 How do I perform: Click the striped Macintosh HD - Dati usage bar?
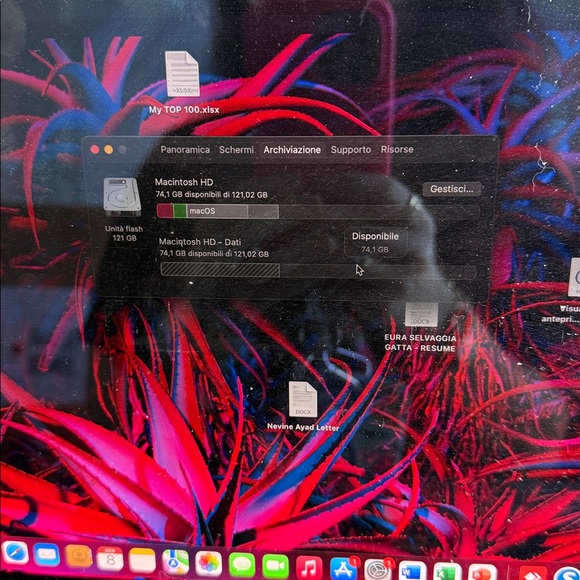[x=220, y=270]
